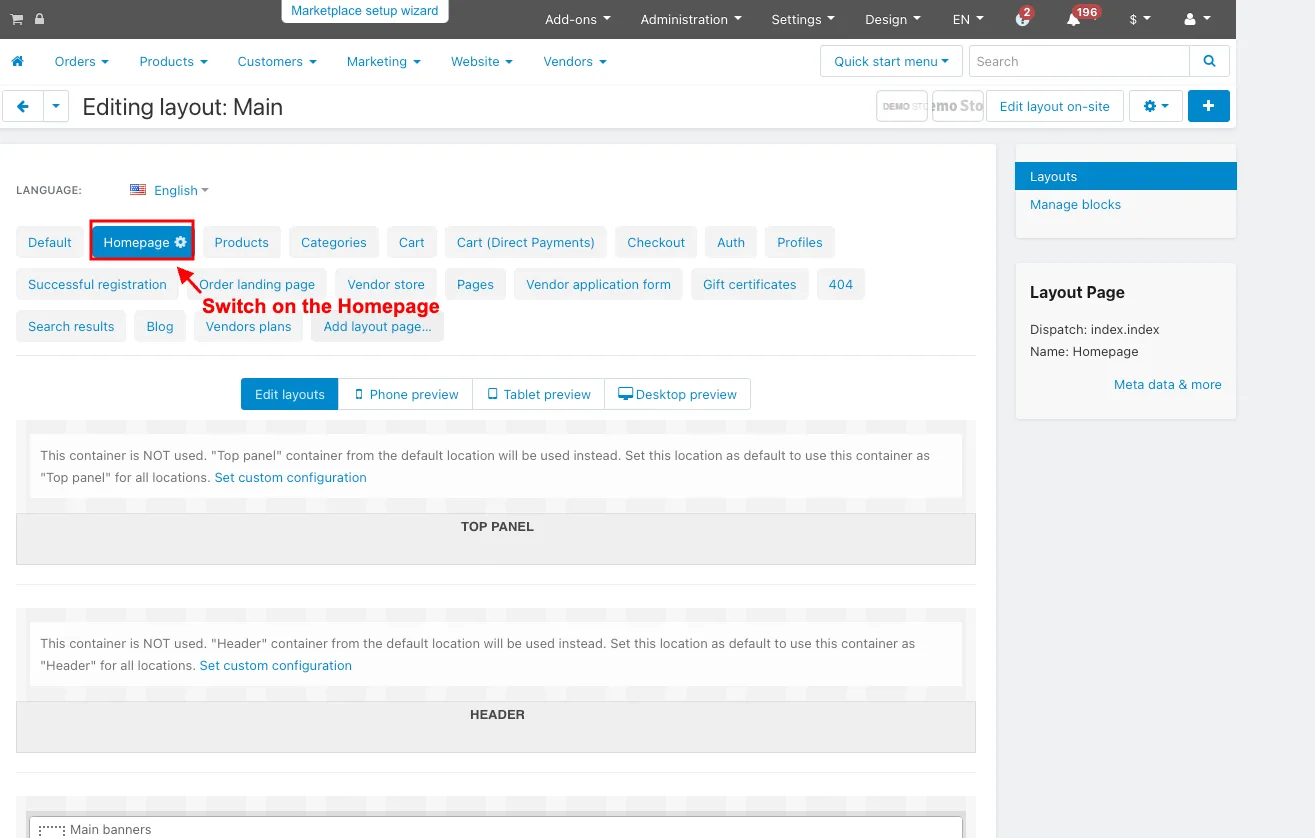This screenshot has height=838, width=1315.
Task: Select the second Demo Store thumbnail
Action: (x=958, y=106)
